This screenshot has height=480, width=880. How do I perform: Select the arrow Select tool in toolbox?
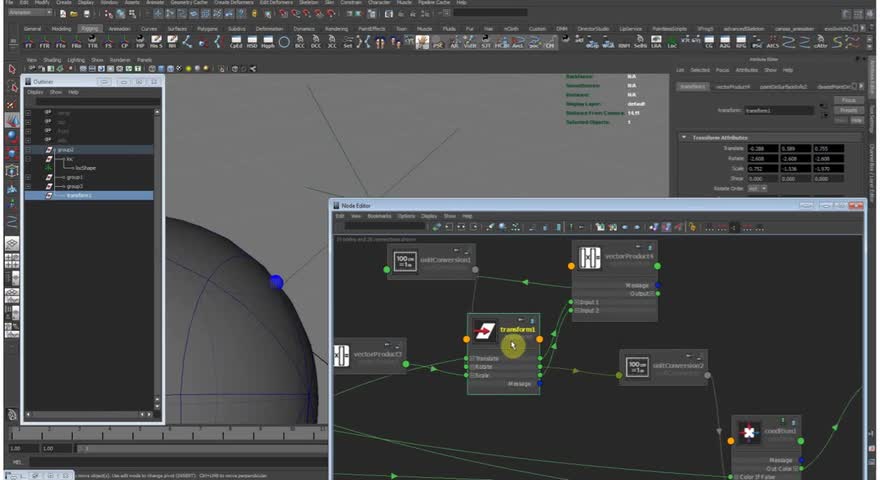[12, 69]
